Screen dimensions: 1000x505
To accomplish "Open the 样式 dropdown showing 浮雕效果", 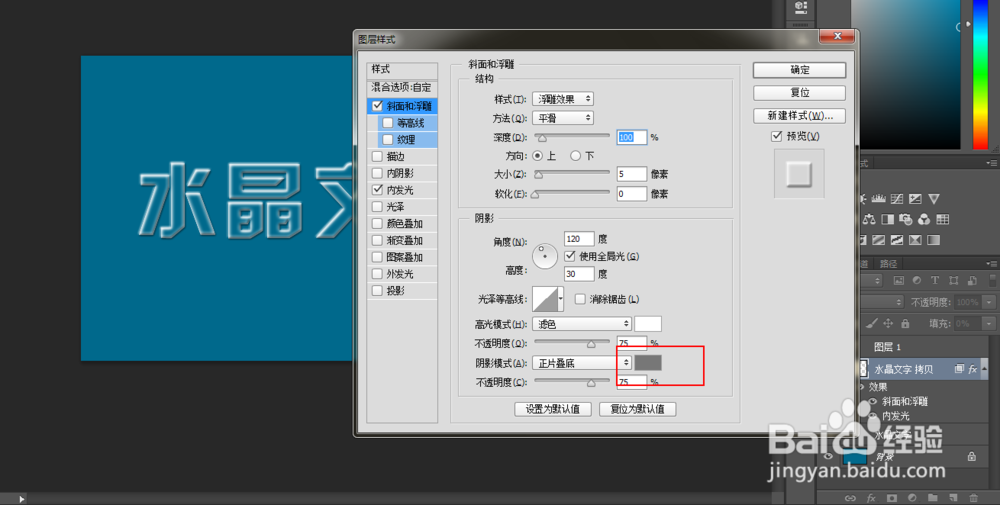I will tap(562, 99).
